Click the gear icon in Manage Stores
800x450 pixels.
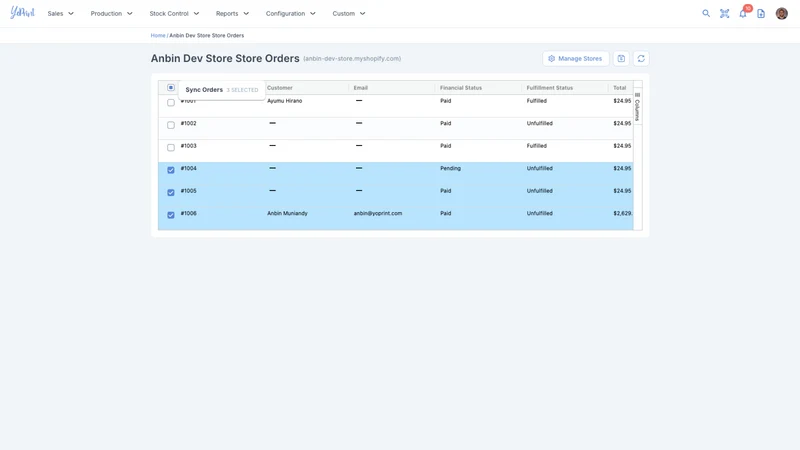tap(552, 59)
